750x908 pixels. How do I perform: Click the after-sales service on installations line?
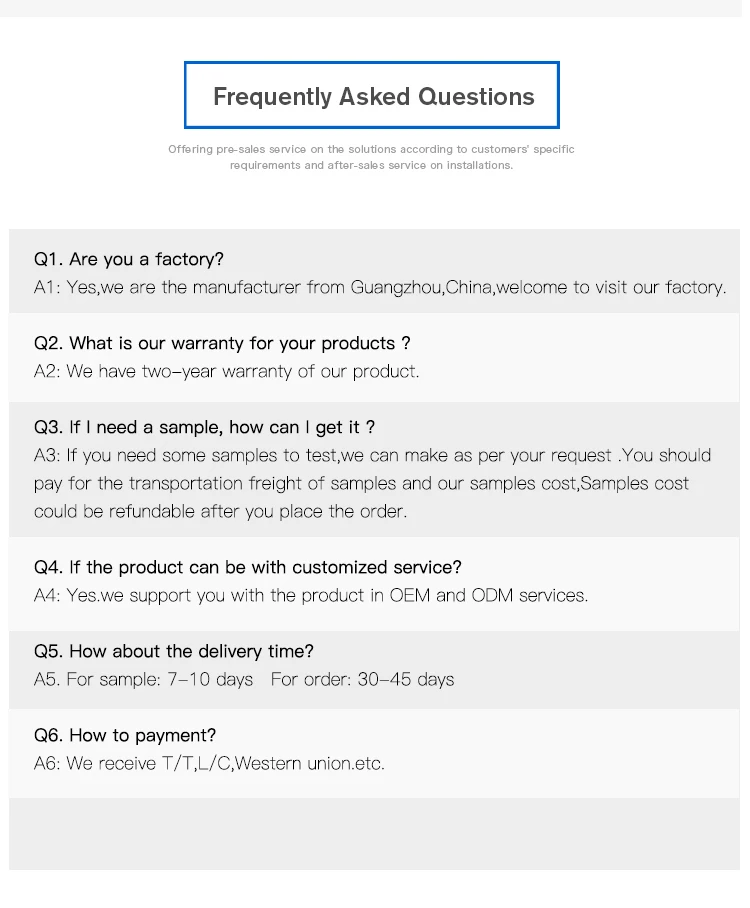pyautogui.click(x=371, y=165)
